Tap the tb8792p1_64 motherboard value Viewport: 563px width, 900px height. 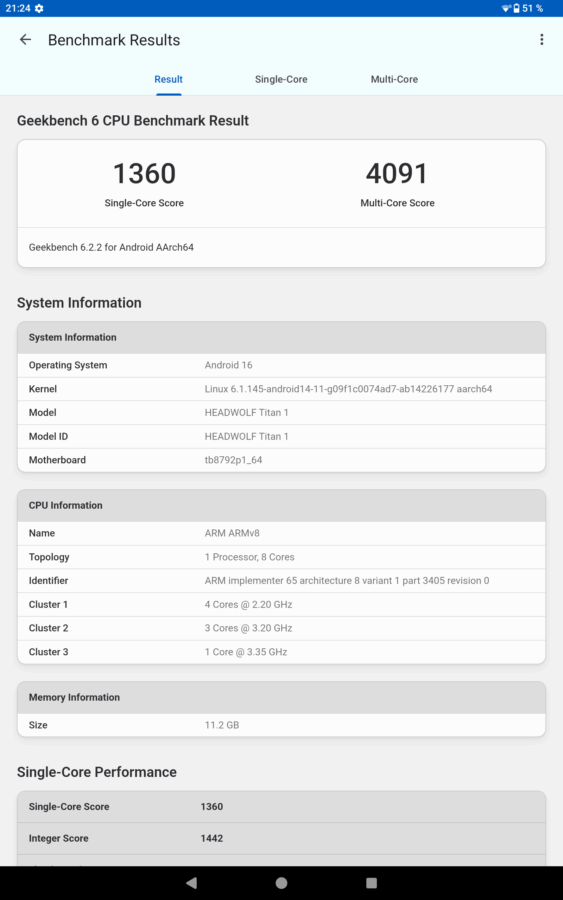pos(234,460)
